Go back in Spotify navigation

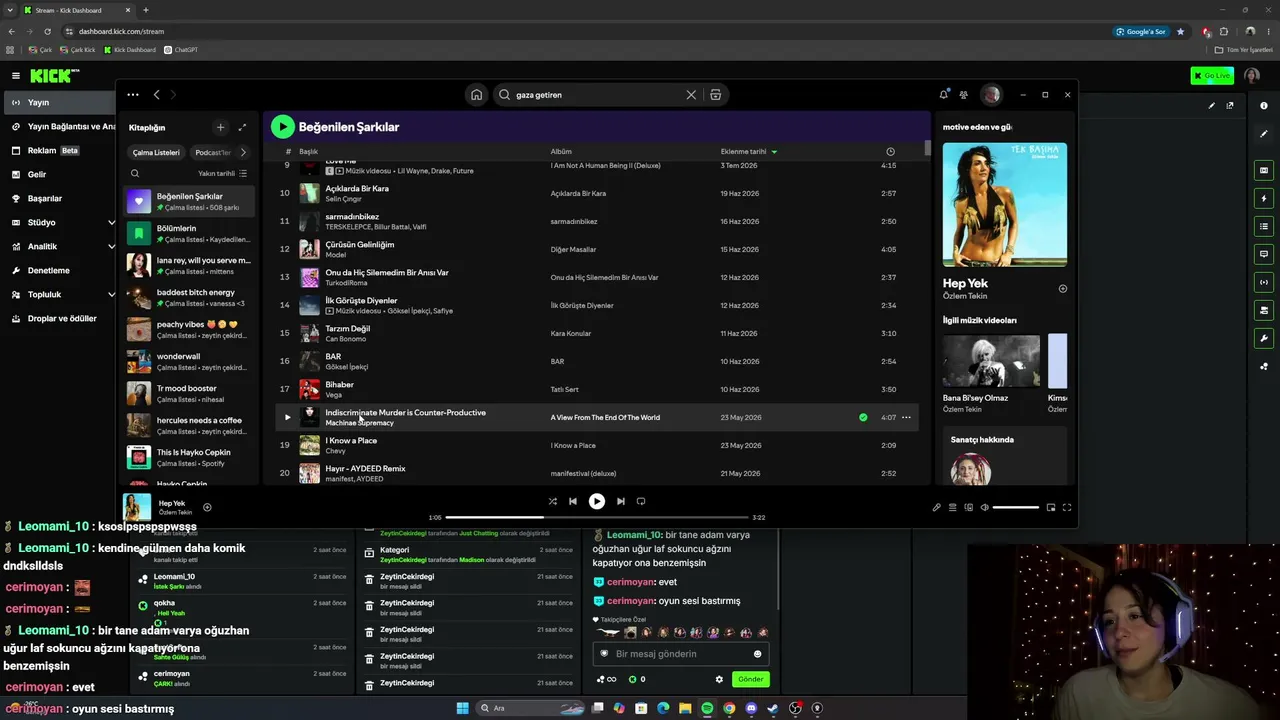[156, 95]
